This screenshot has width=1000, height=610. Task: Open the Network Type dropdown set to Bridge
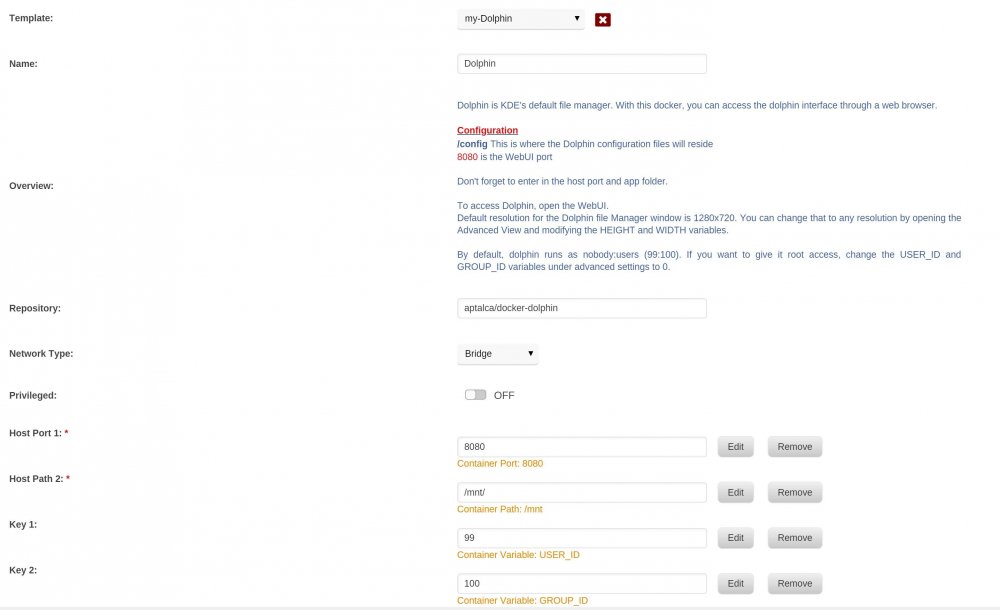(497, 353)
